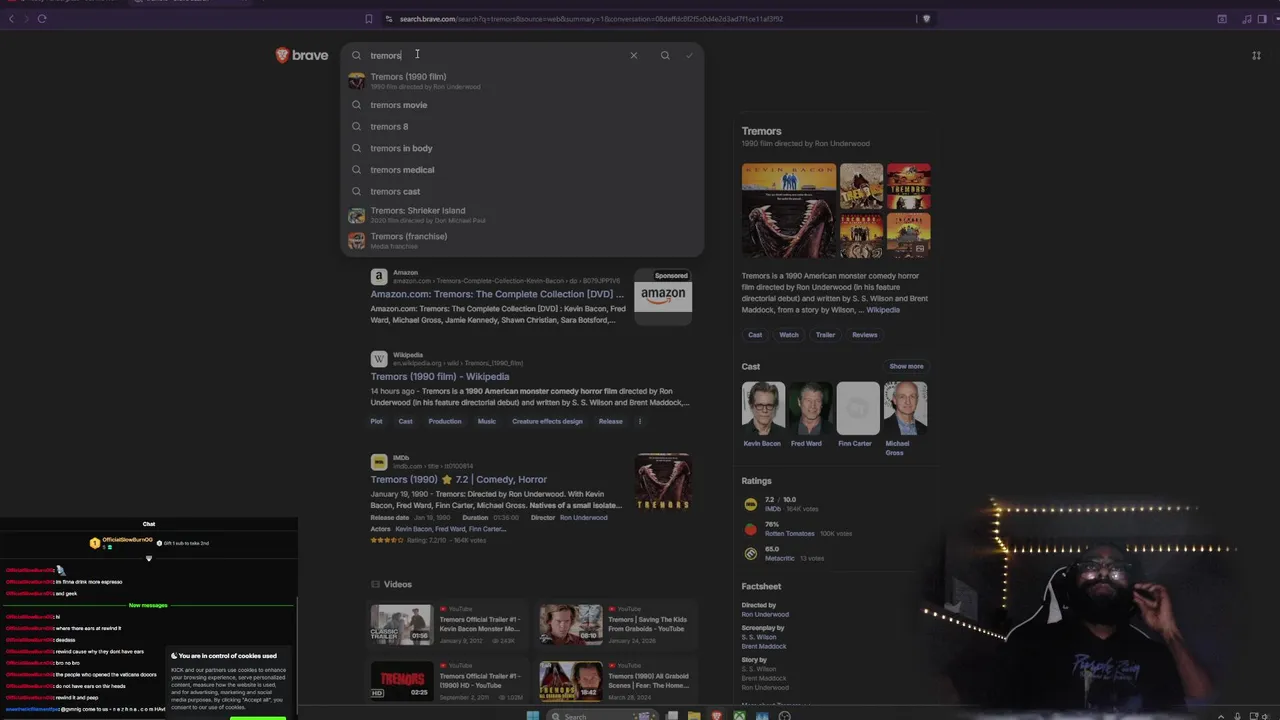This screenshot has height=720, width=1280.
Task: Select suggestion 'tremors medical'
Action: (522, 170)
